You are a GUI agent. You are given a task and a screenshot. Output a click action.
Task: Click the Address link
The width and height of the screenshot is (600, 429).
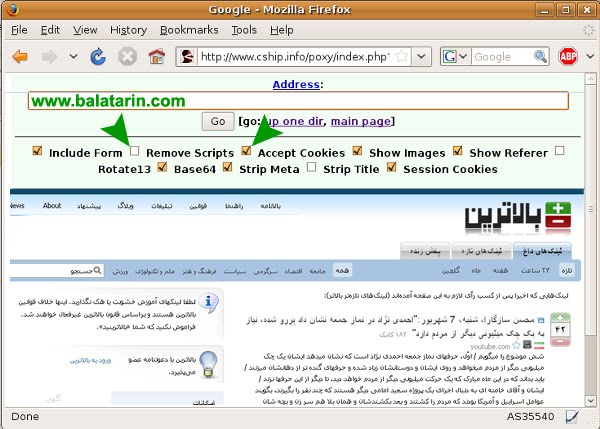[x=296, y=84]
